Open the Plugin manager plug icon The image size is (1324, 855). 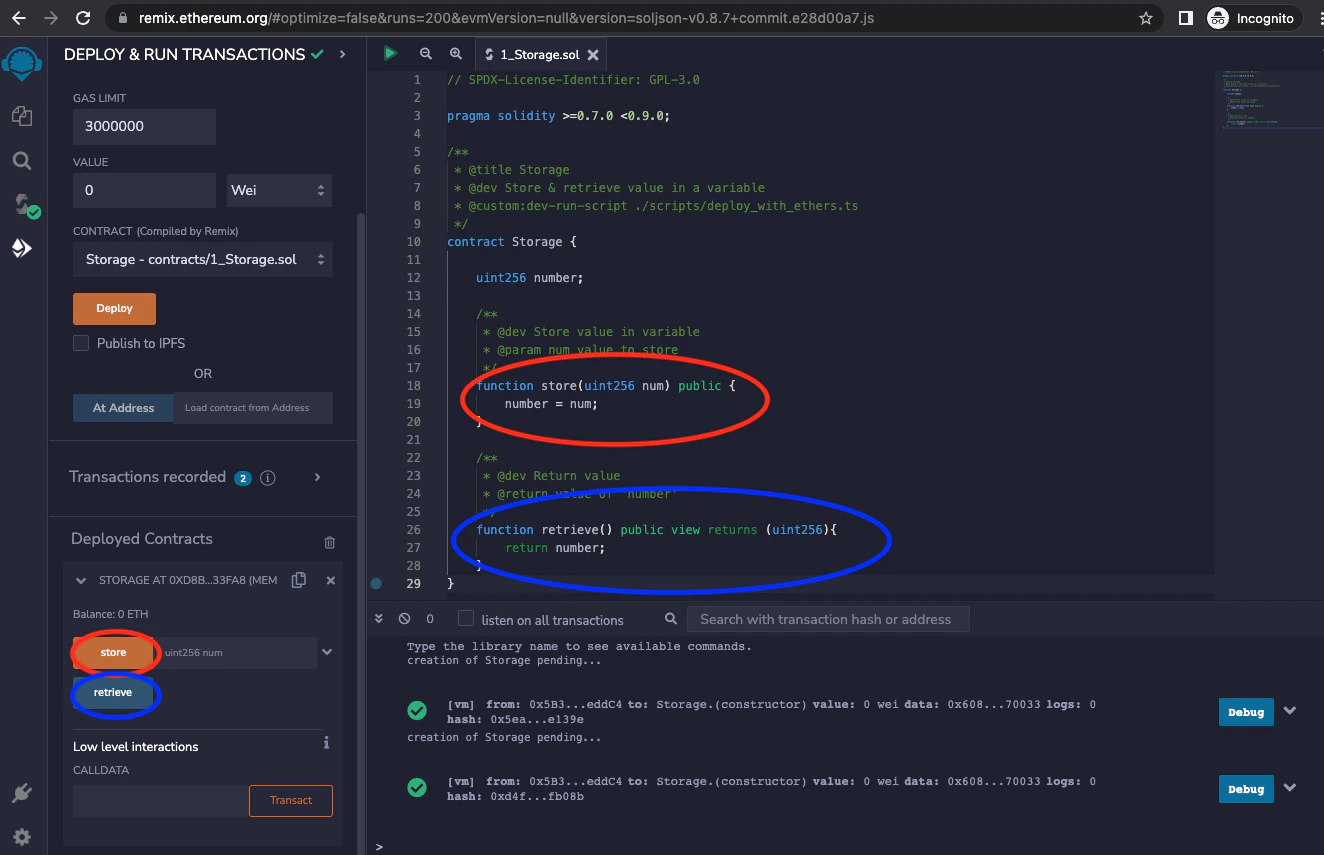(x=21, y=794)
